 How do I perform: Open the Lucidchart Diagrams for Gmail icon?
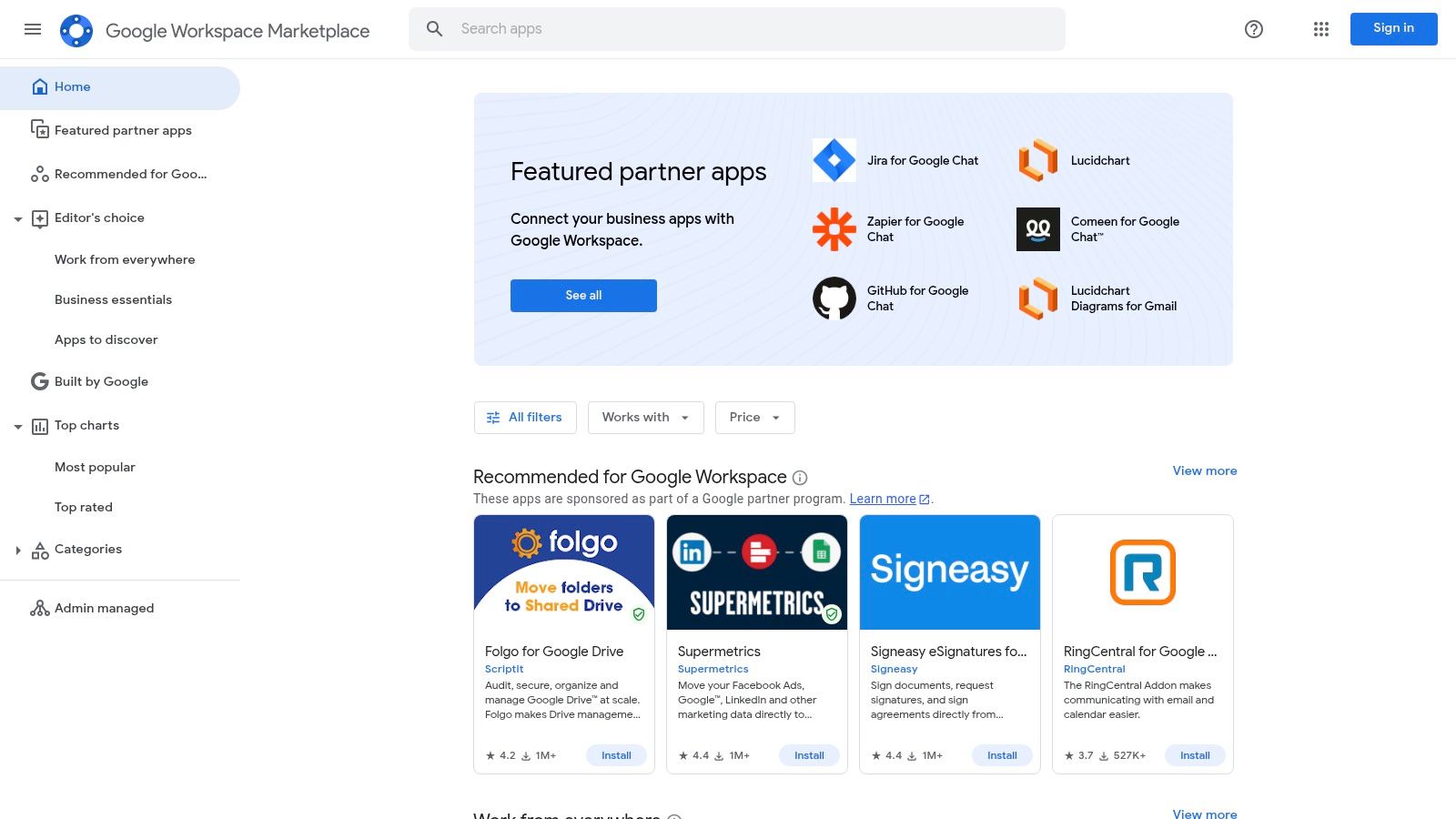1037,298
